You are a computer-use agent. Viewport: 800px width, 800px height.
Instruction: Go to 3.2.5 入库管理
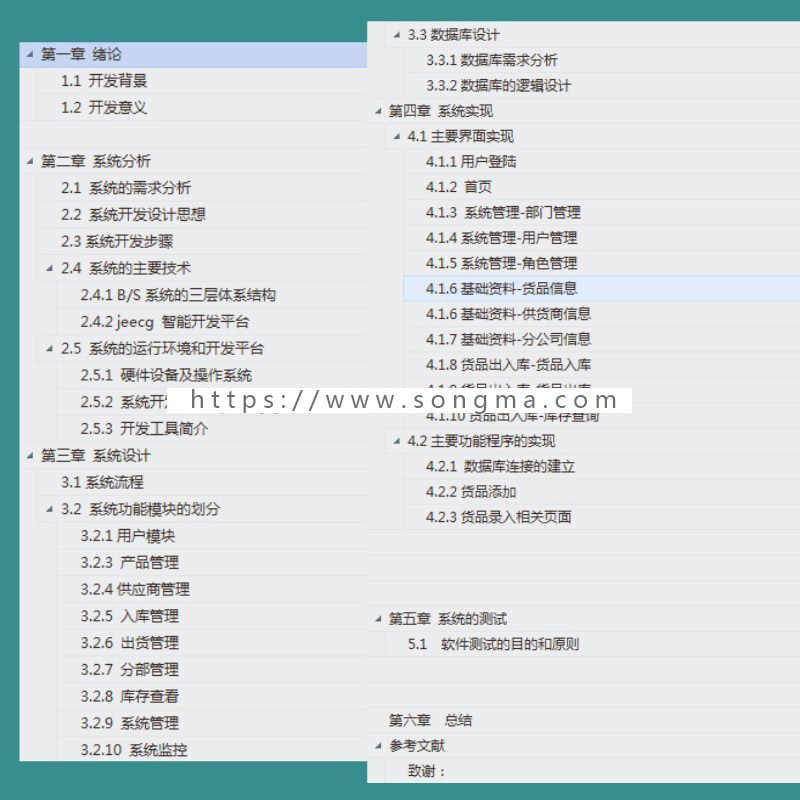130,616
